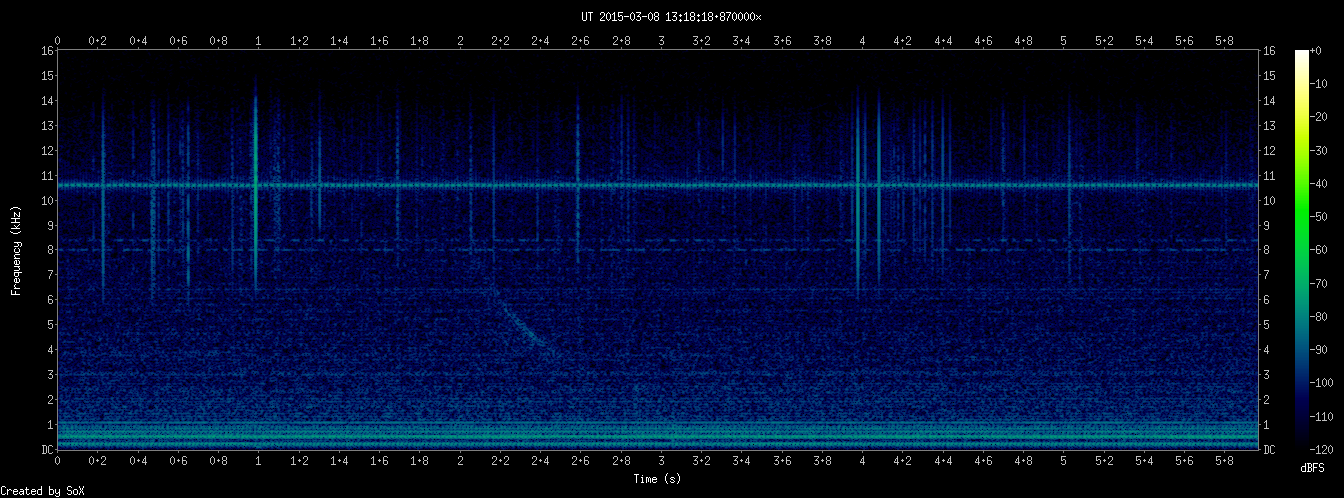Click the dBFS label under the color scale
Screen dimensions: 1344x498
[1313, 467]
